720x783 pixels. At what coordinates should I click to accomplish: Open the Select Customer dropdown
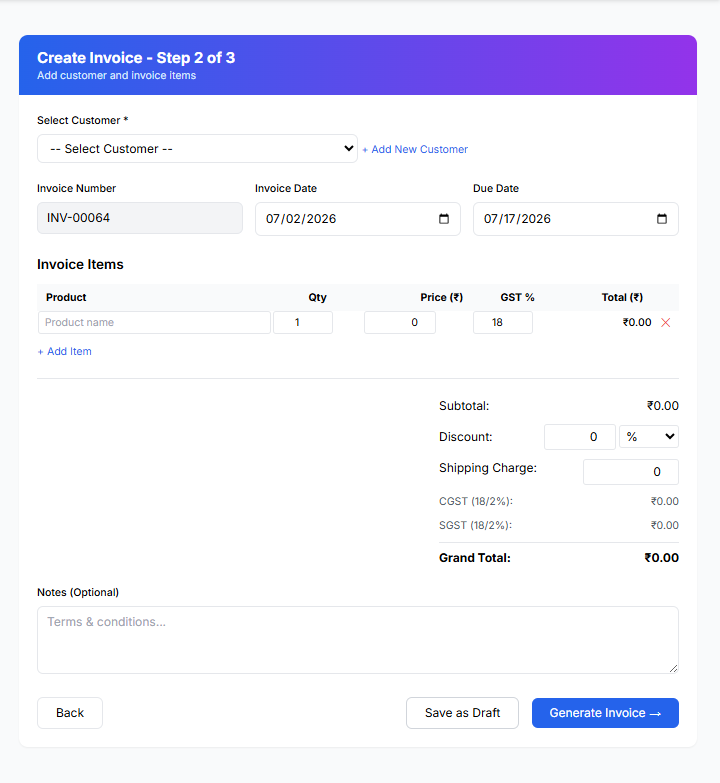197,148
